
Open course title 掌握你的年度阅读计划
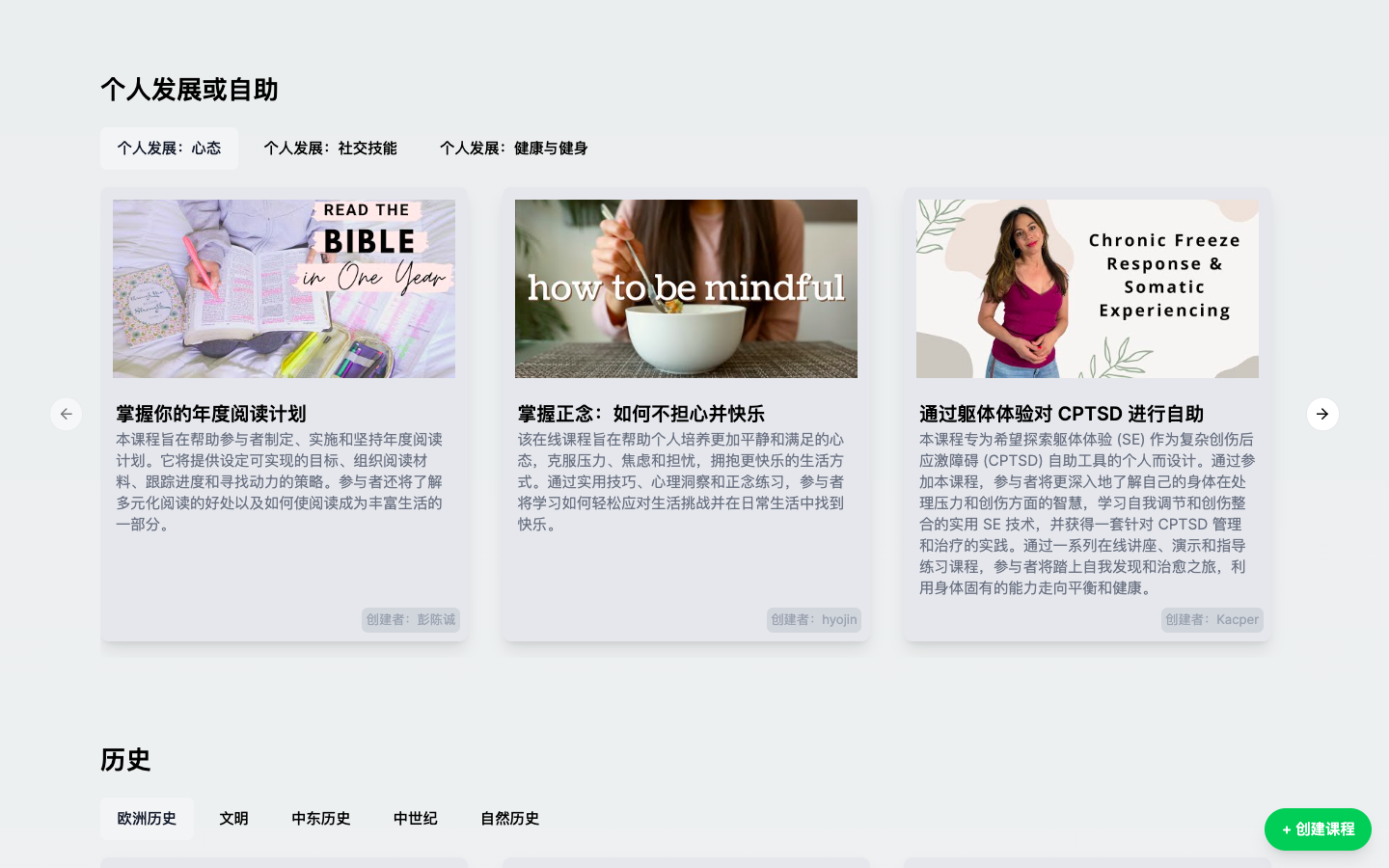(211, 414)
